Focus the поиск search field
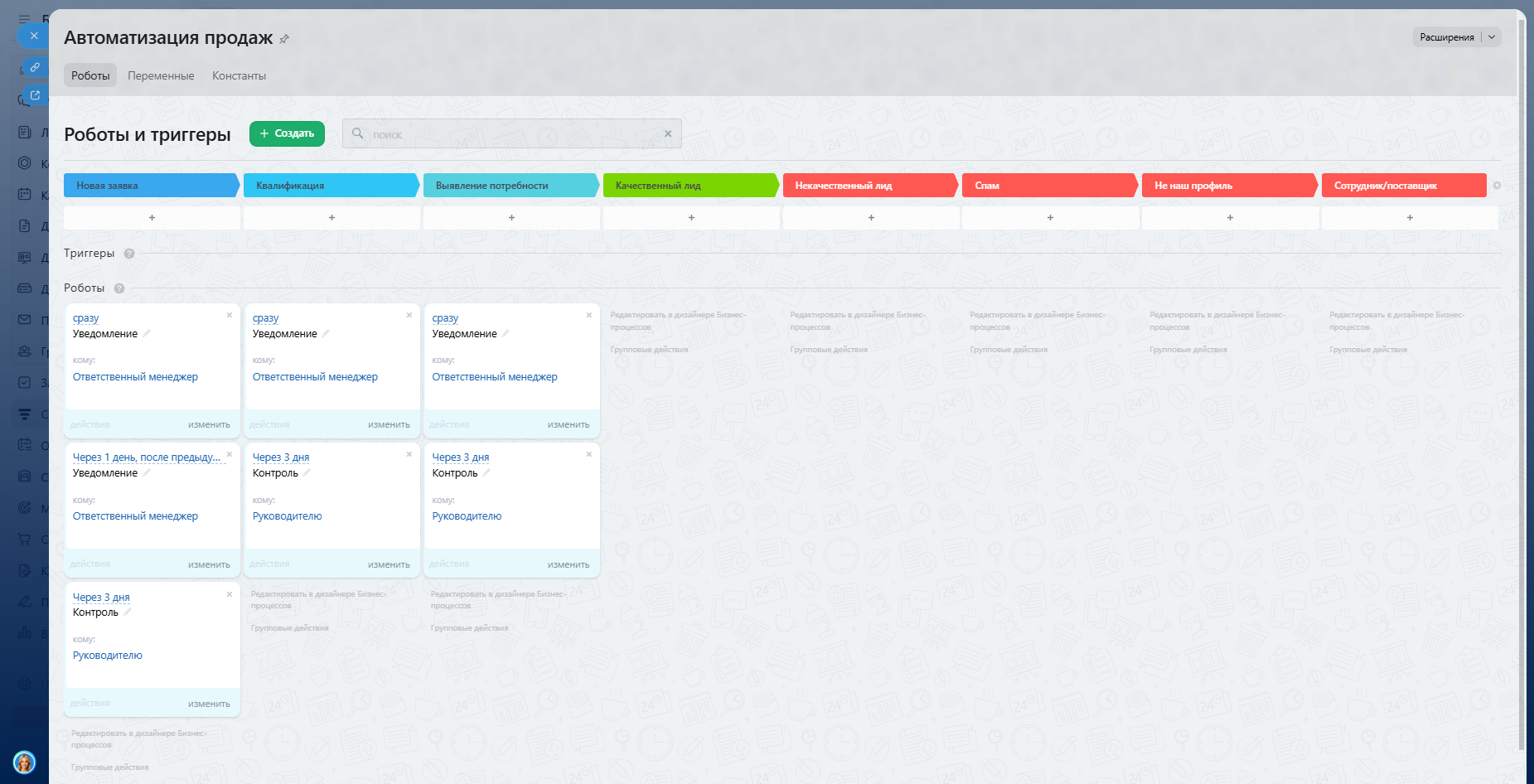This screenshot has width=1534, height=784. click(511, 133)
